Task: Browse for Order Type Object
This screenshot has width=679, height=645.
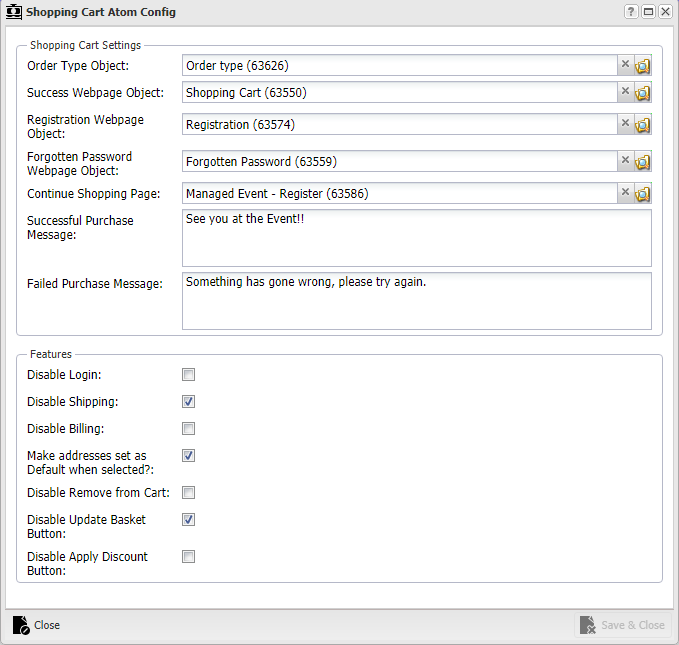Action: click(x=643, y=66)
